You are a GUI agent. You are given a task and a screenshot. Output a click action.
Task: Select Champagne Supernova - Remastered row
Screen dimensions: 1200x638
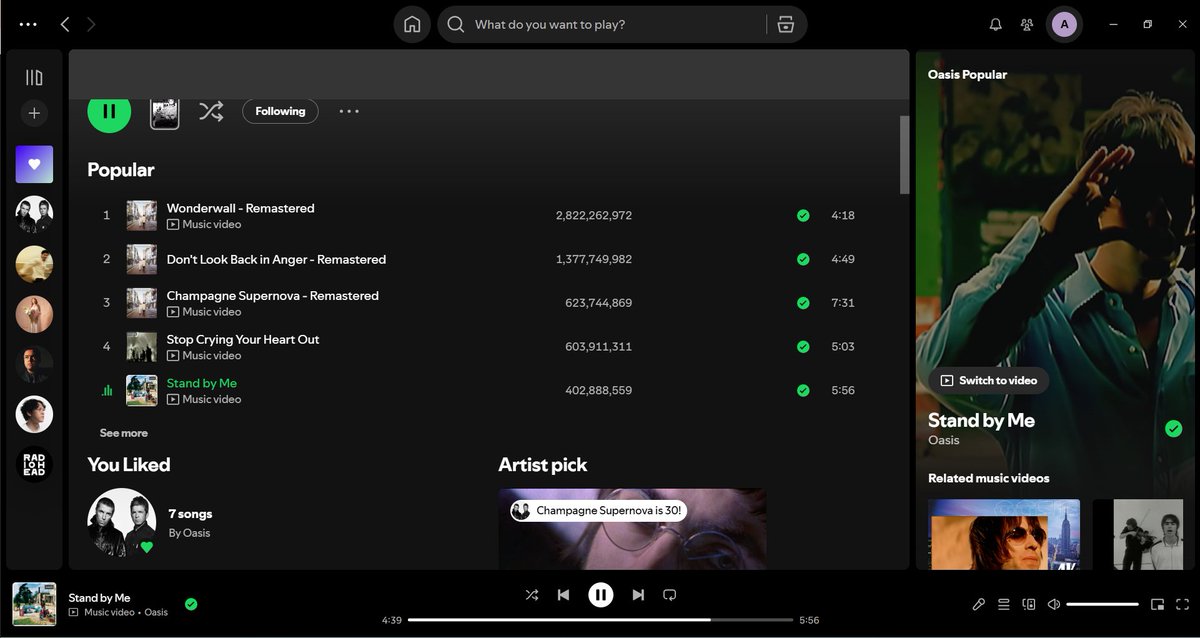[481, 303]
